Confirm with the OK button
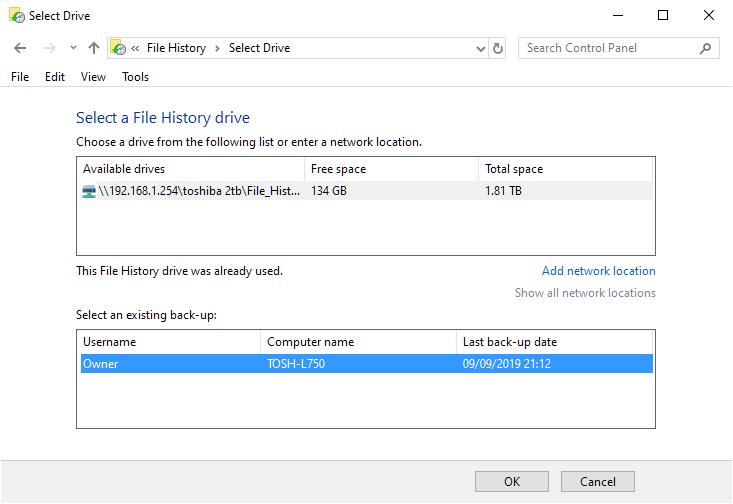The height and width of the screenshot is (504, 733). pyautogui.click(x=512, y=482)
